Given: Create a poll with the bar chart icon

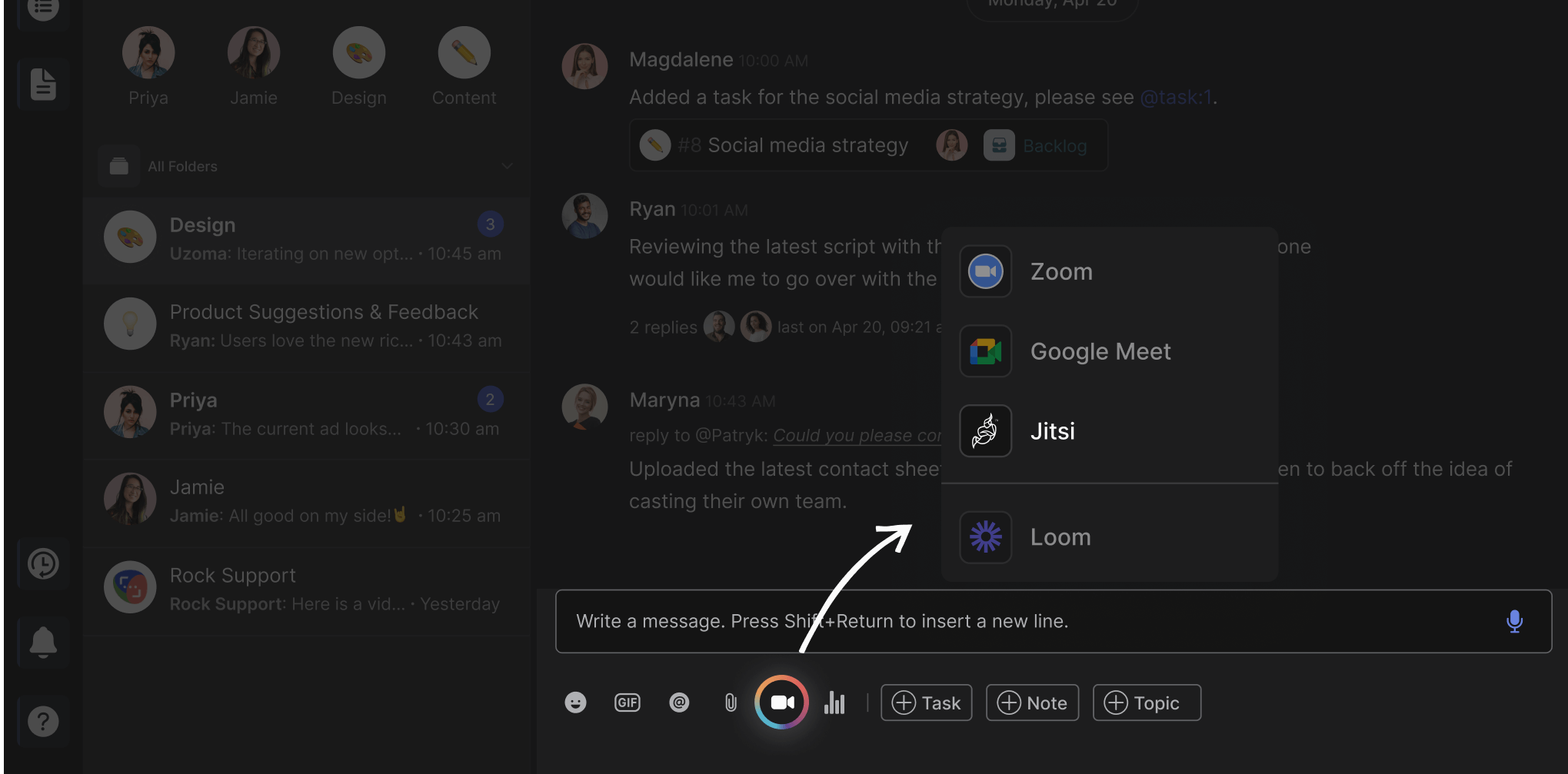Looking at the screenshot, I should [x=835, y=702].
